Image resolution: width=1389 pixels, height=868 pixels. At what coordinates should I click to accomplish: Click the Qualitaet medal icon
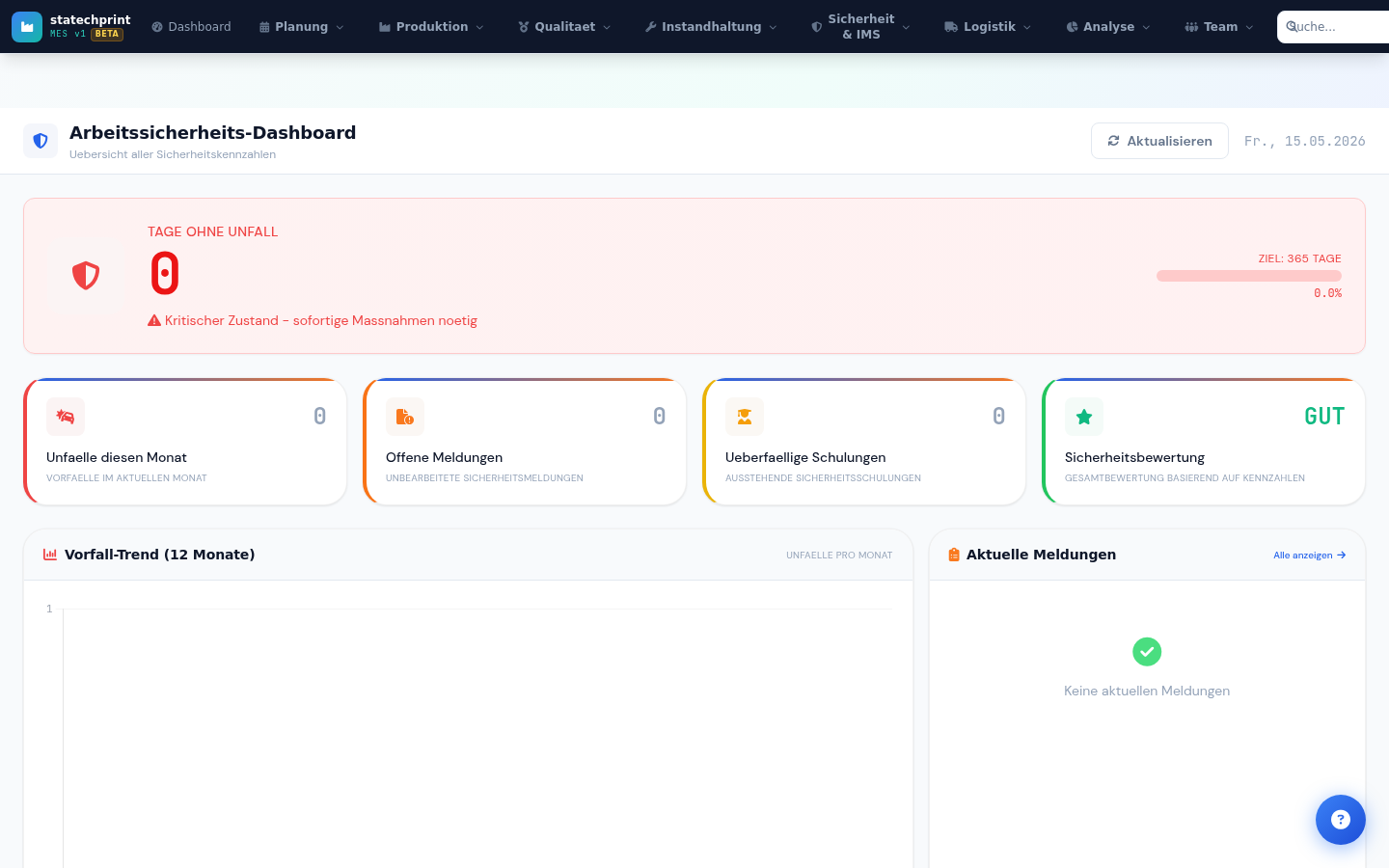524,27
